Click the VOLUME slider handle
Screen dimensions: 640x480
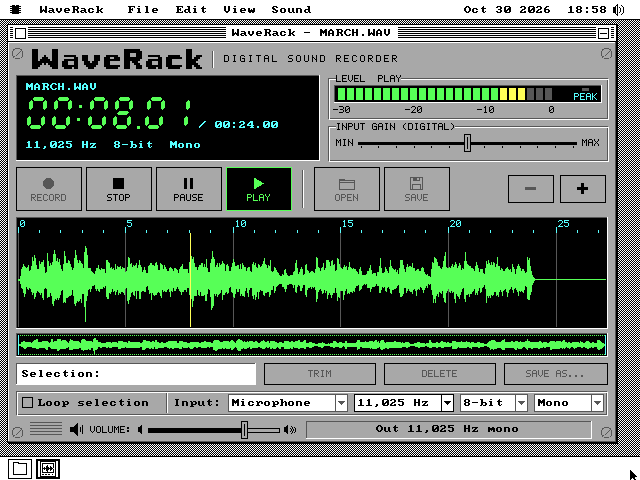click(x=244, y=430)
